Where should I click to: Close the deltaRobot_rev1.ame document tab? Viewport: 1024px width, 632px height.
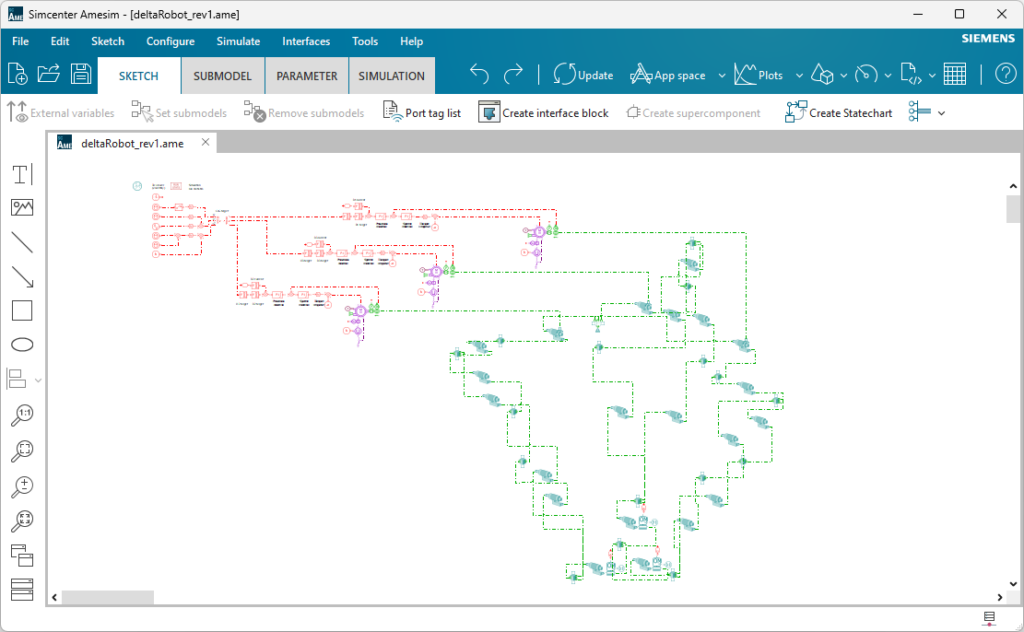205,142
